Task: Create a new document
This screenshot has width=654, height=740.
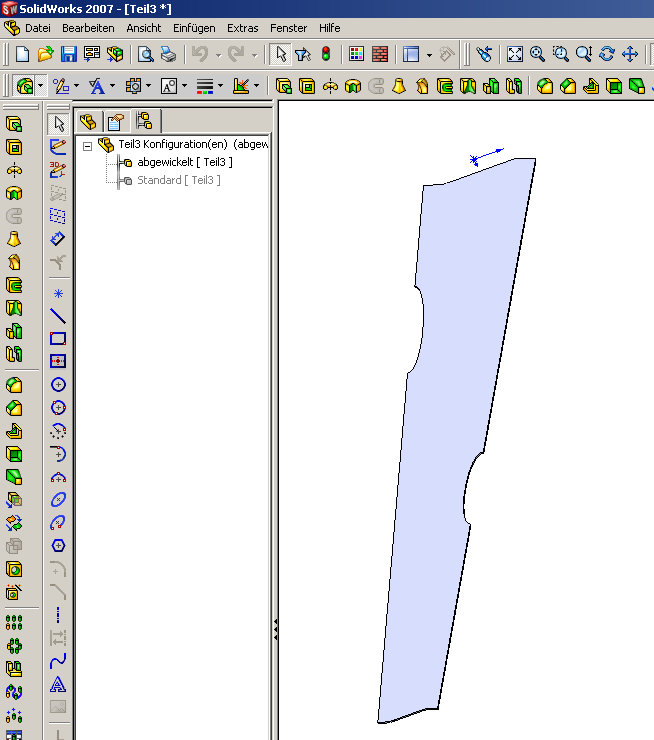Action: [x=22, y=54]
